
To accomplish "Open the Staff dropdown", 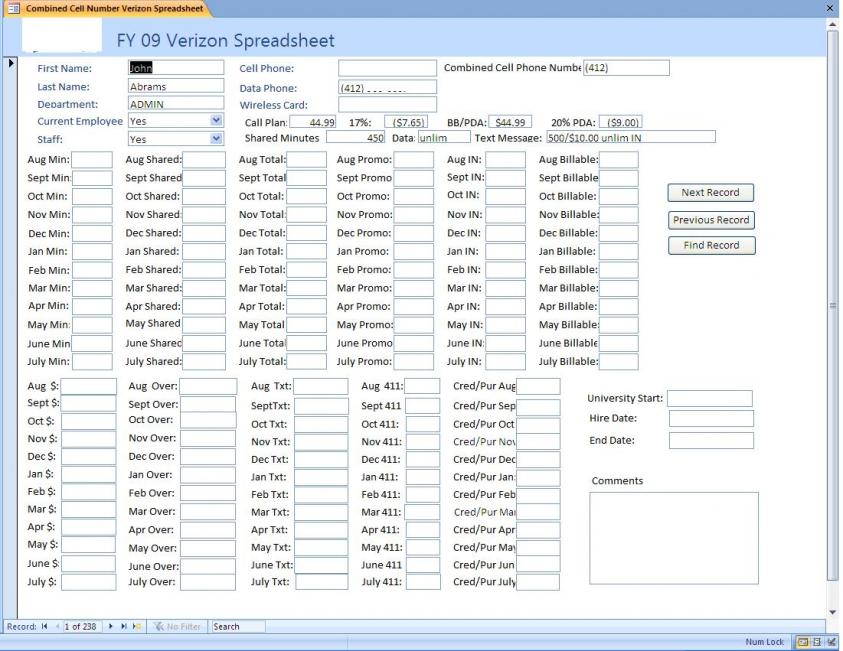I will [216, 139].
